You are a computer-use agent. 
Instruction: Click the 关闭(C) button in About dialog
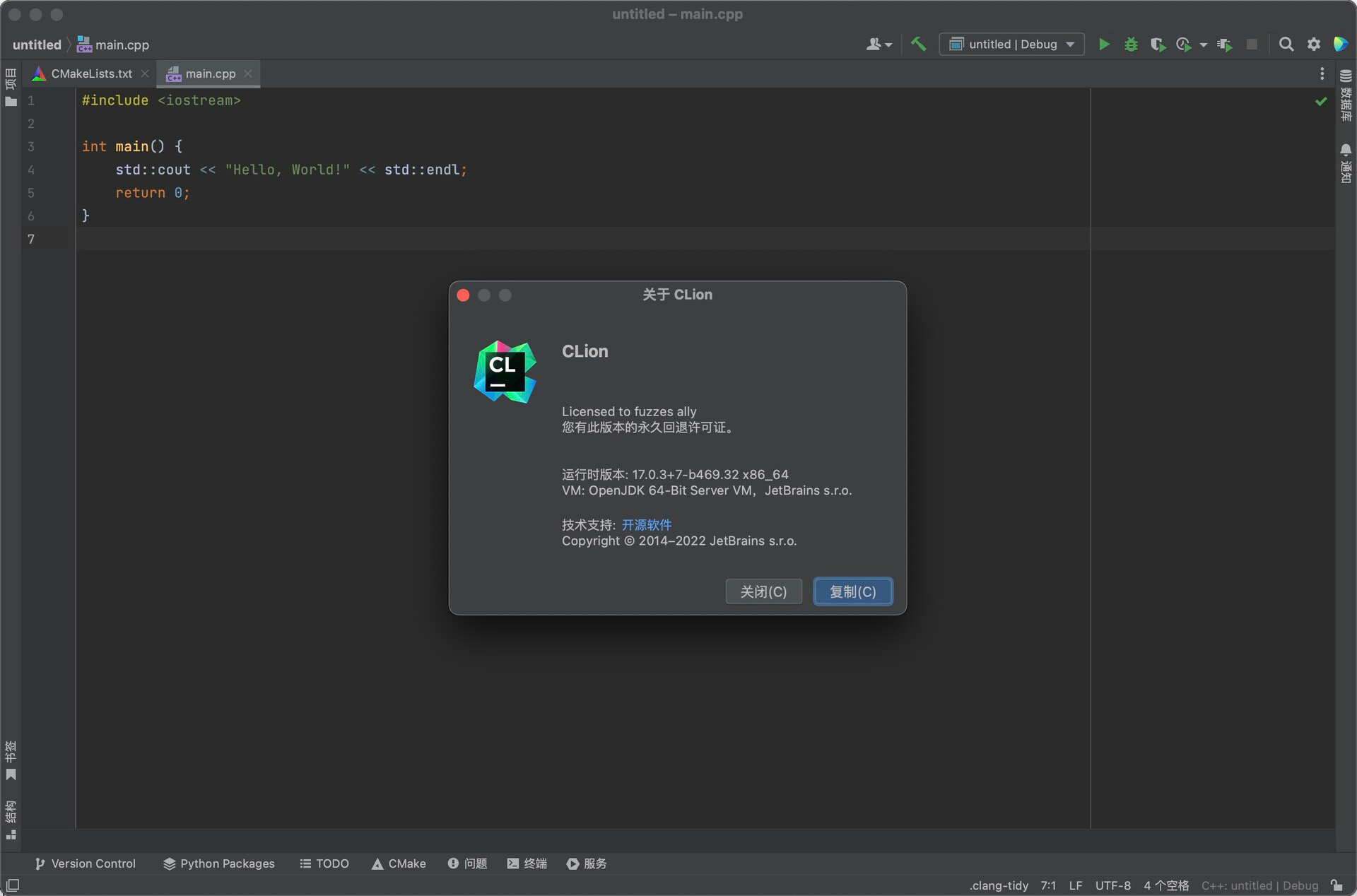point(763,591)
